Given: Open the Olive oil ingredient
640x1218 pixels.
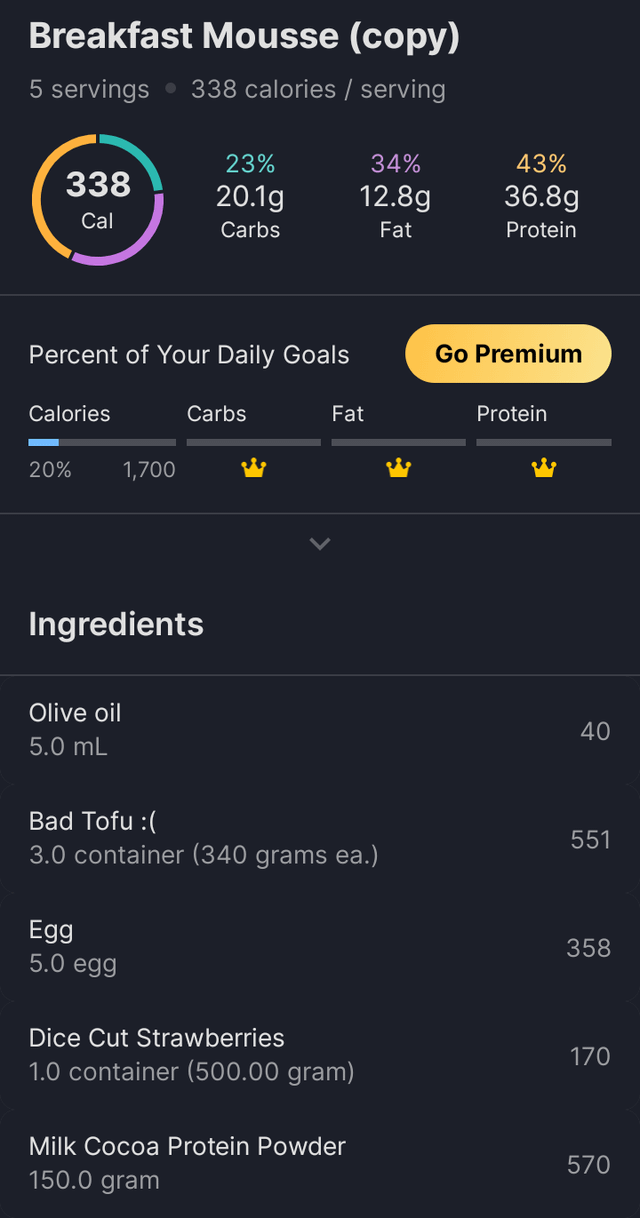Looking at the screenshot, I should (320, 729).
